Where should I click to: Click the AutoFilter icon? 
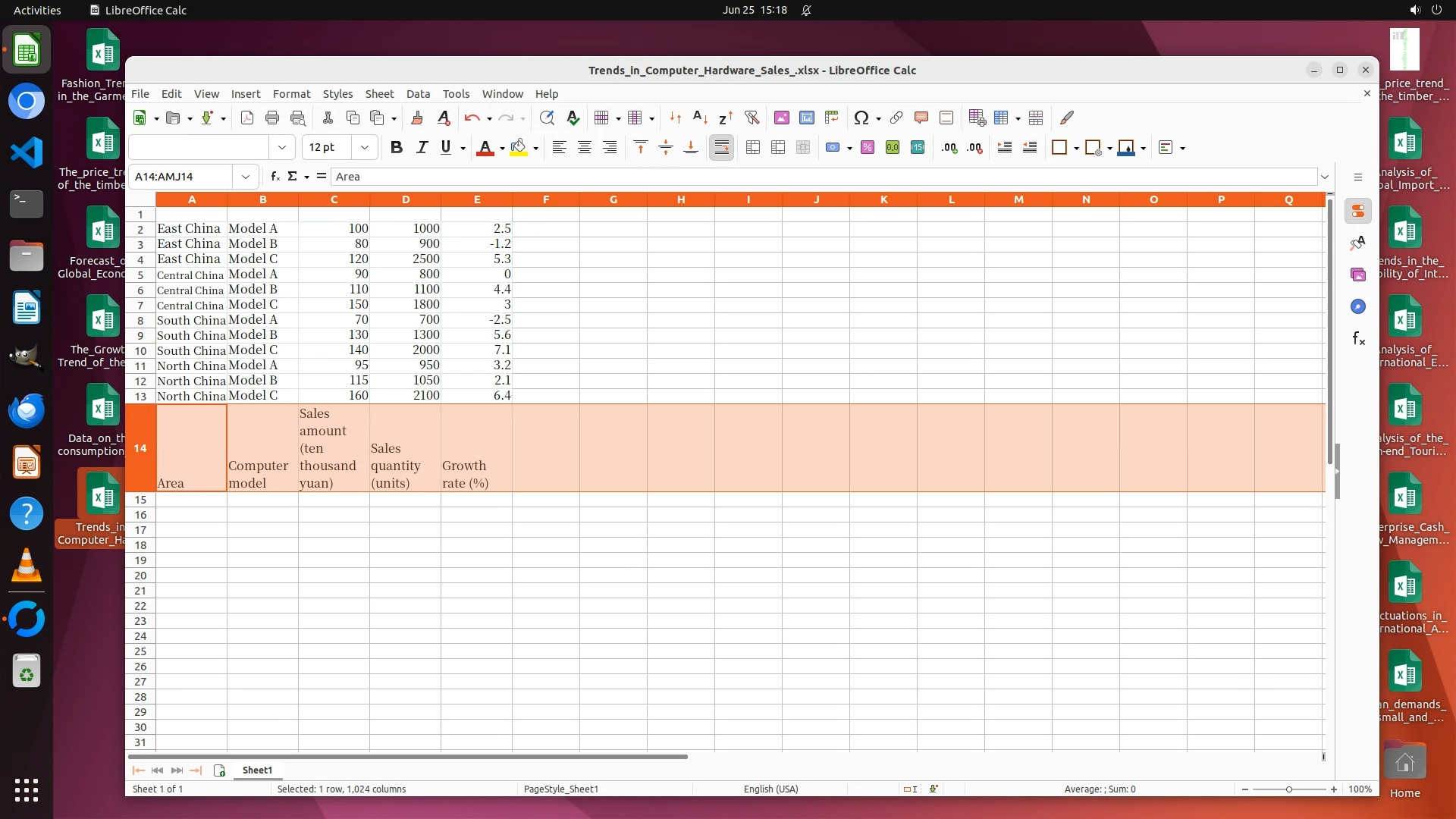(x=752, y=118)
